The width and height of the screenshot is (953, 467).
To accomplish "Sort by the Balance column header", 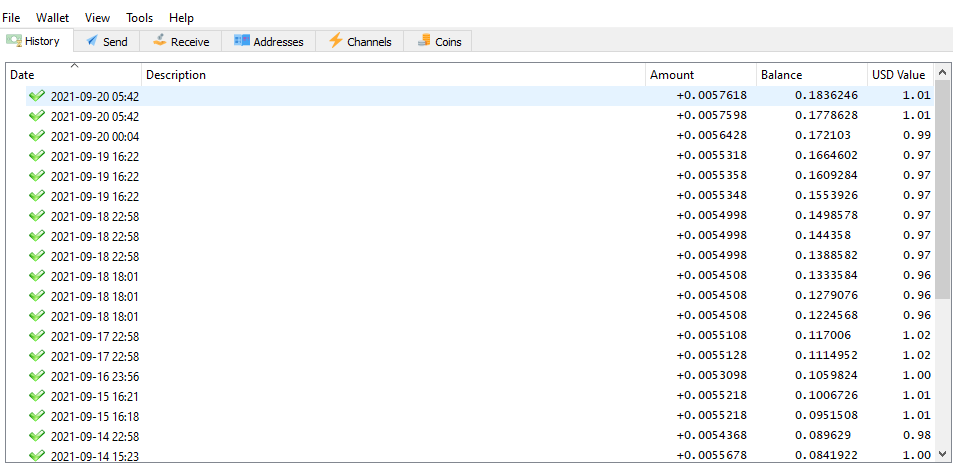I will coord(811,75).
